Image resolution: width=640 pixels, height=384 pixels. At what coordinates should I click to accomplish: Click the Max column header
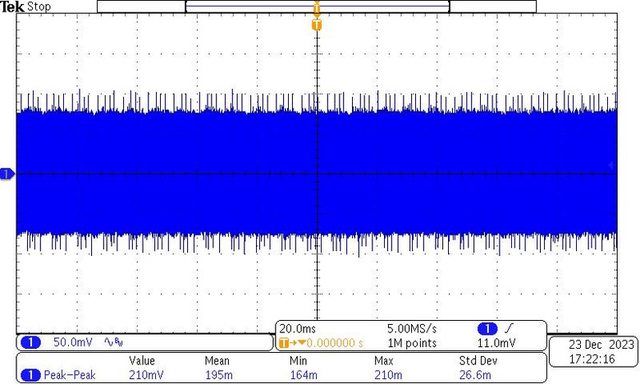(x=384, y=361)
